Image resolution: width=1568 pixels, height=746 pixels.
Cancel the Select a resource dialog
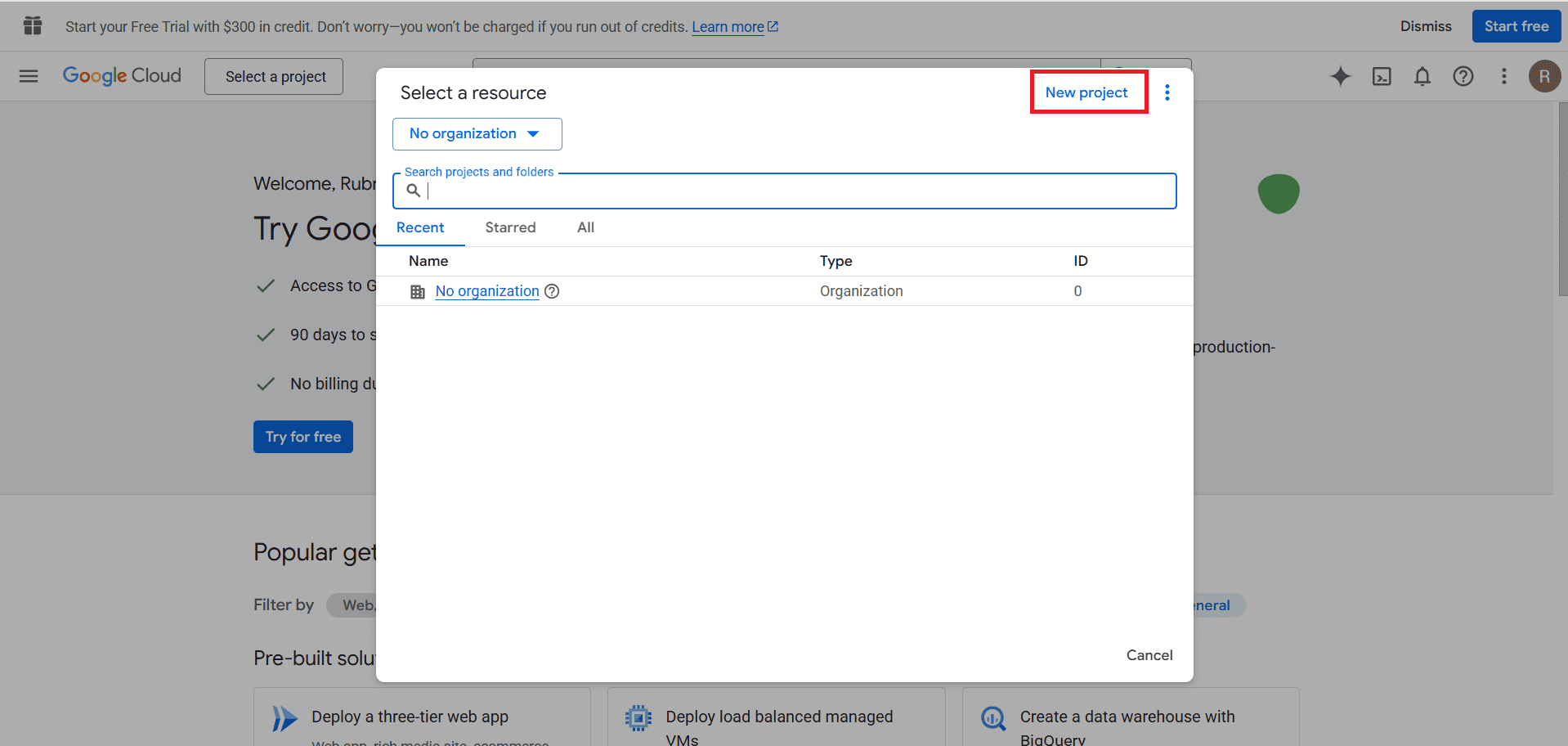(1149, 655)
